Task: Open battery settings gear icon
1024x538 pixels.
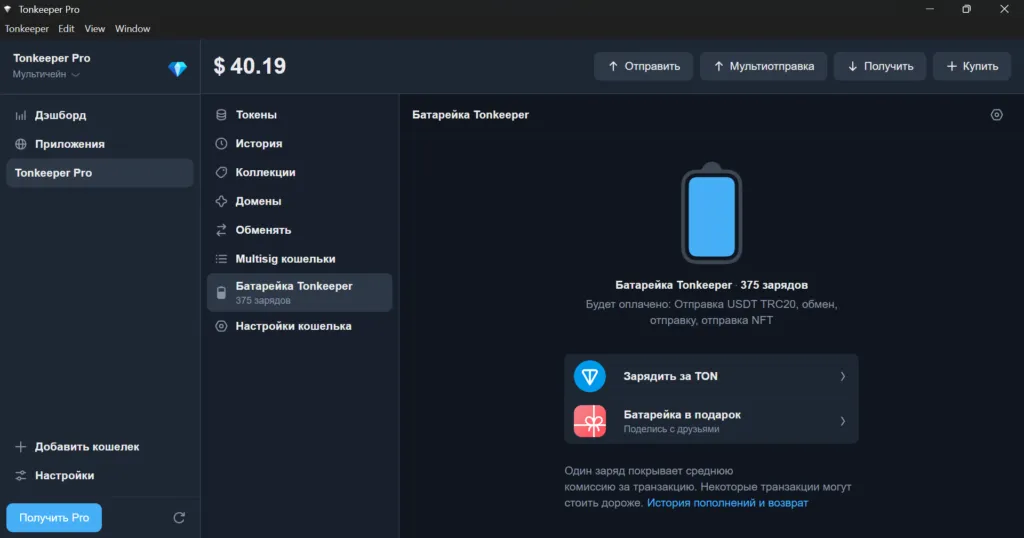Action: [x=996, y=115]
